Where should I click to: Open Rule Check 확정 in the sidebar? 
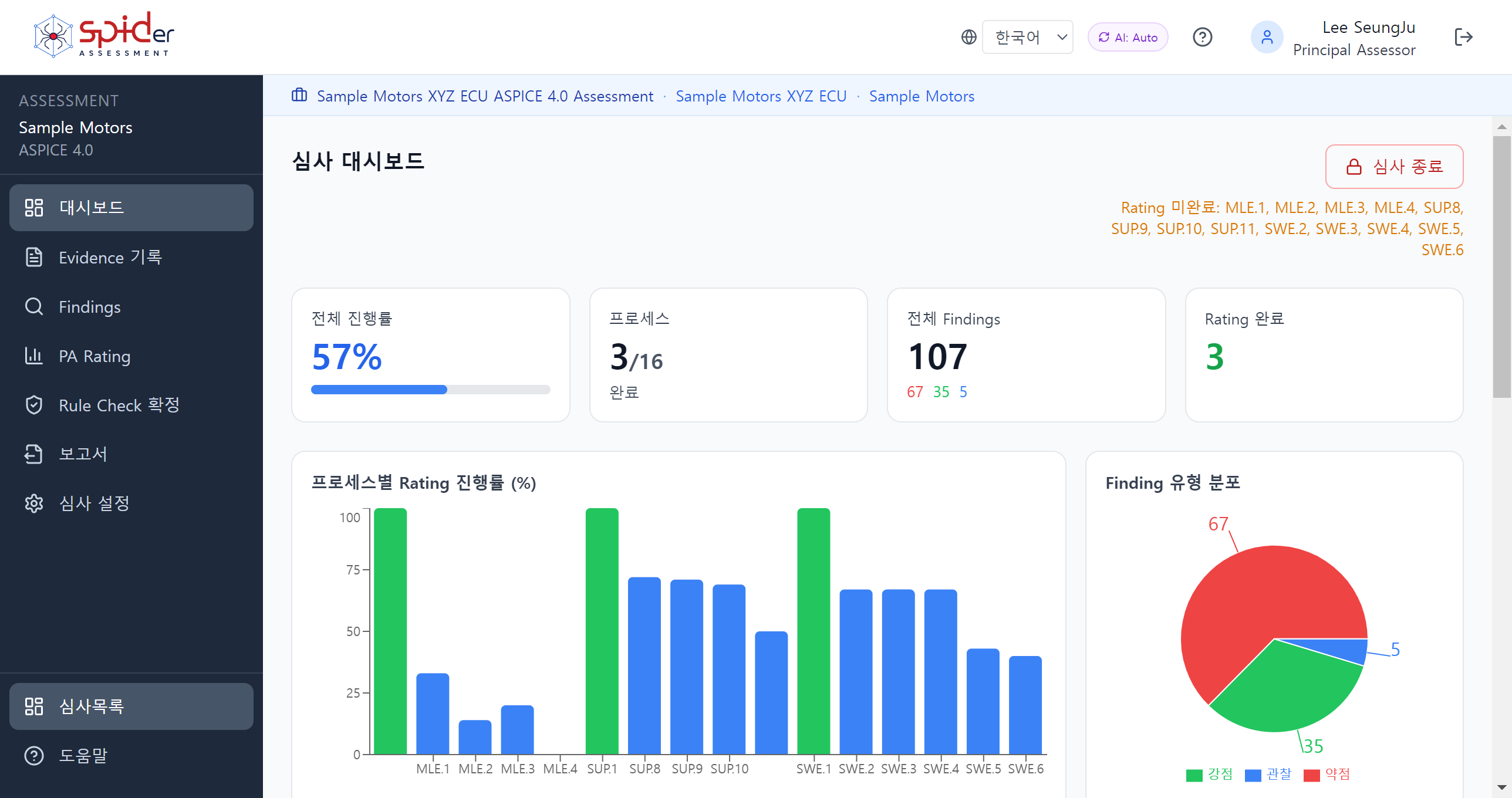131,405
